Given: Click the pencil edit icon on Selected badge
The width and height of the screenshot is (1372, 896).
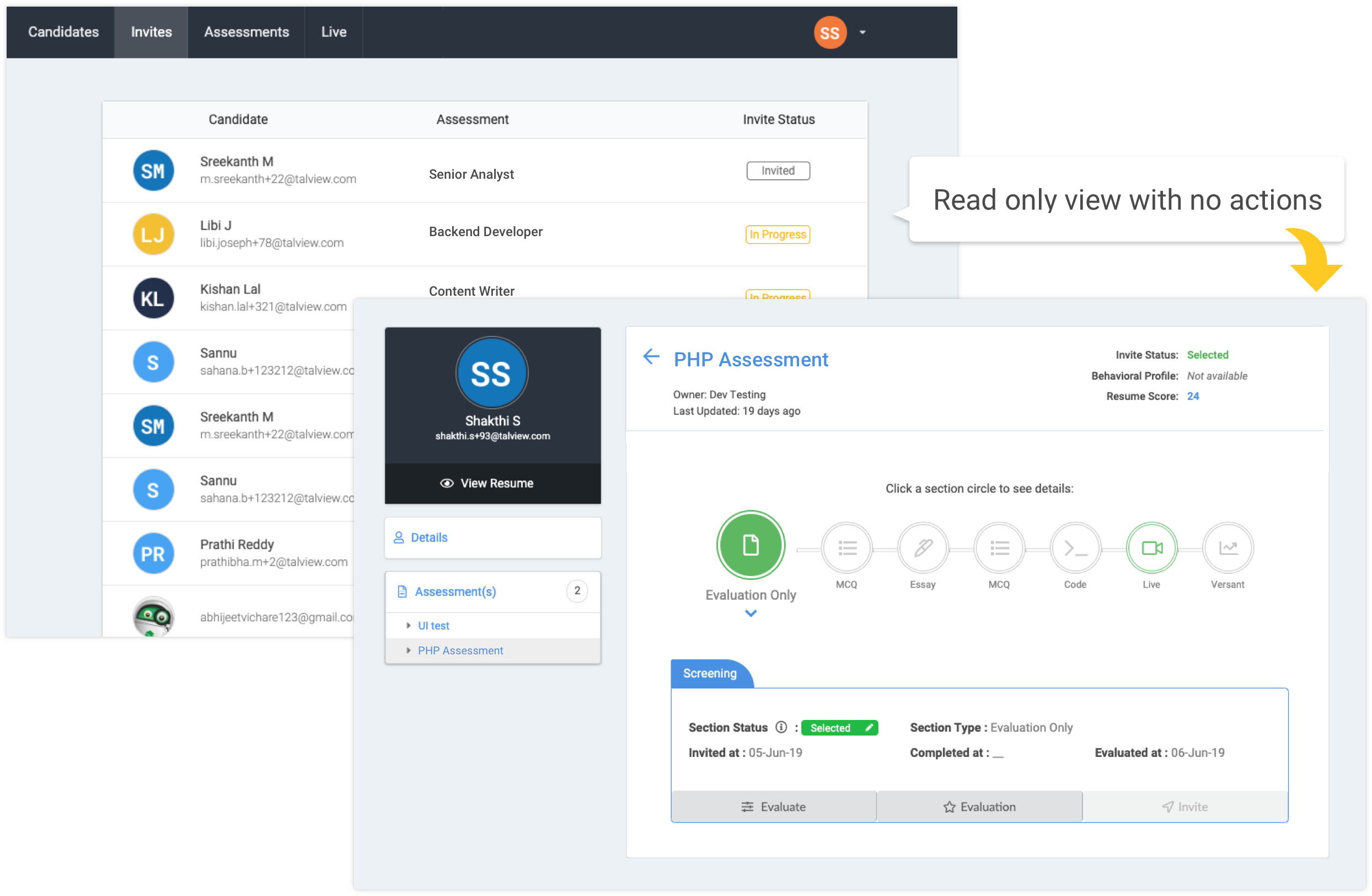Looking at the screenshot, I should 869,728.
